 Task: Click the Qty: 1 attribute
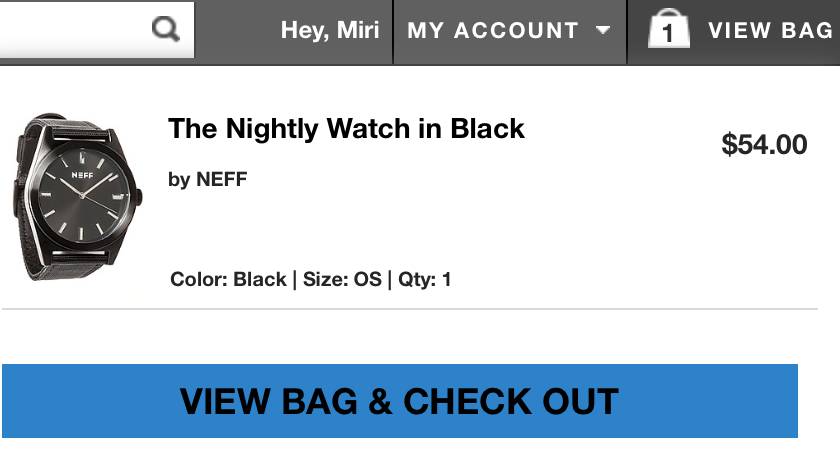[x=424, y=279]
